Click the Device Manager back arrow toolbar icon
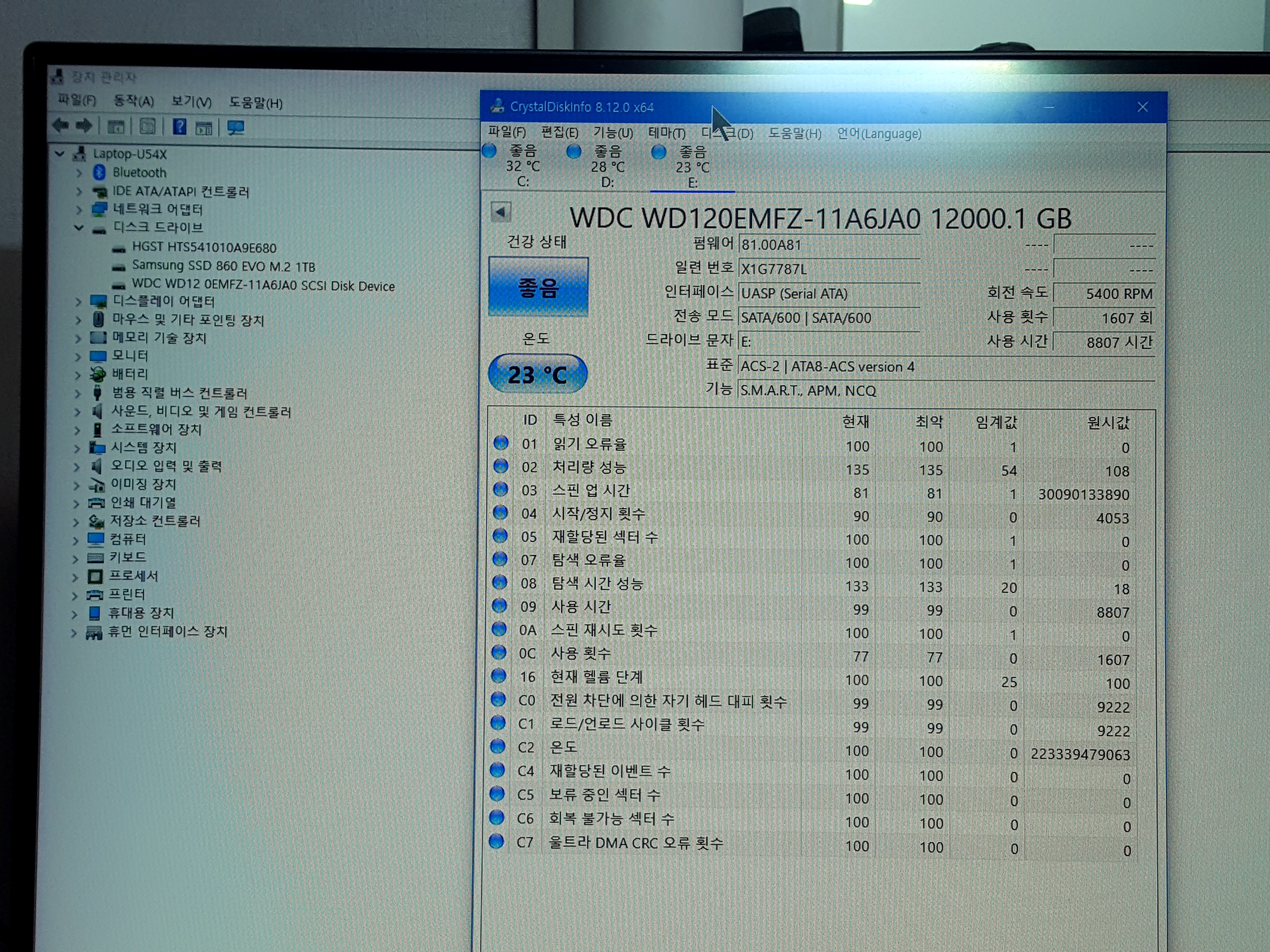1270x952 pixels. coord(60,125)
